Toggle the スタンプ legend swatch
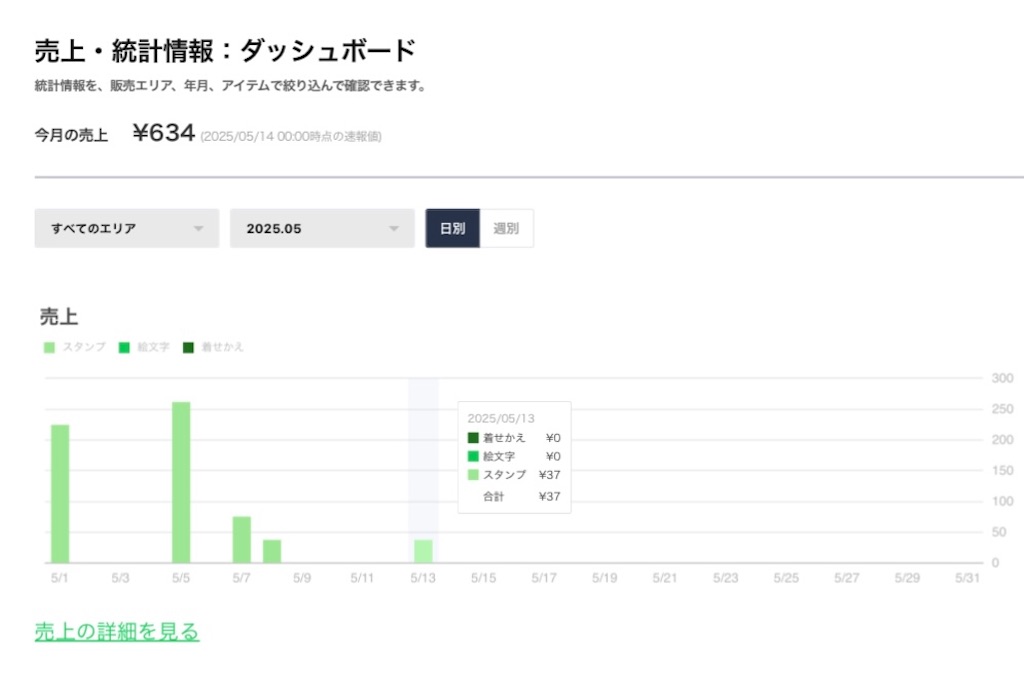The image size is (1024, 694). pos(49,347)
